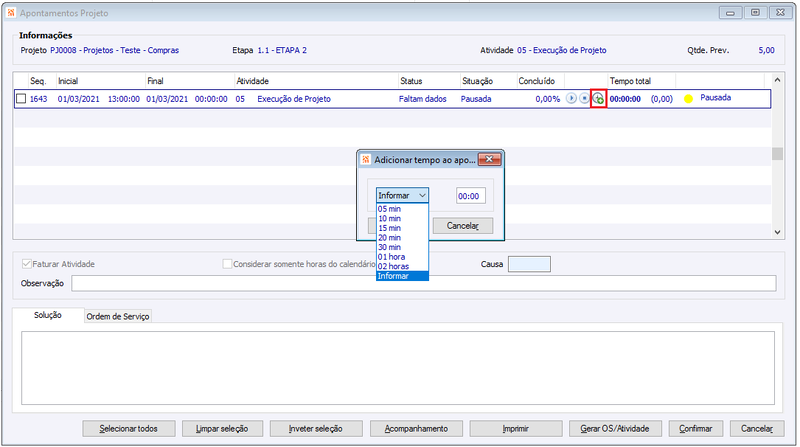Screen dimensions: 800x447
Task: Click the yellow Pausada status dot
Action: (x=688, y=99)
